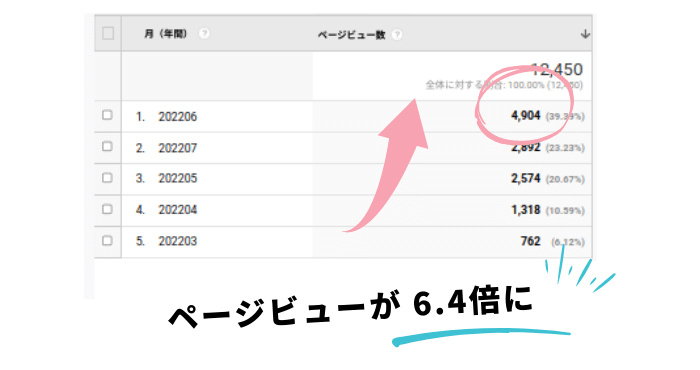Click the percentage (23.23%)
700x370 pixels.
click(x=565, y=148)
